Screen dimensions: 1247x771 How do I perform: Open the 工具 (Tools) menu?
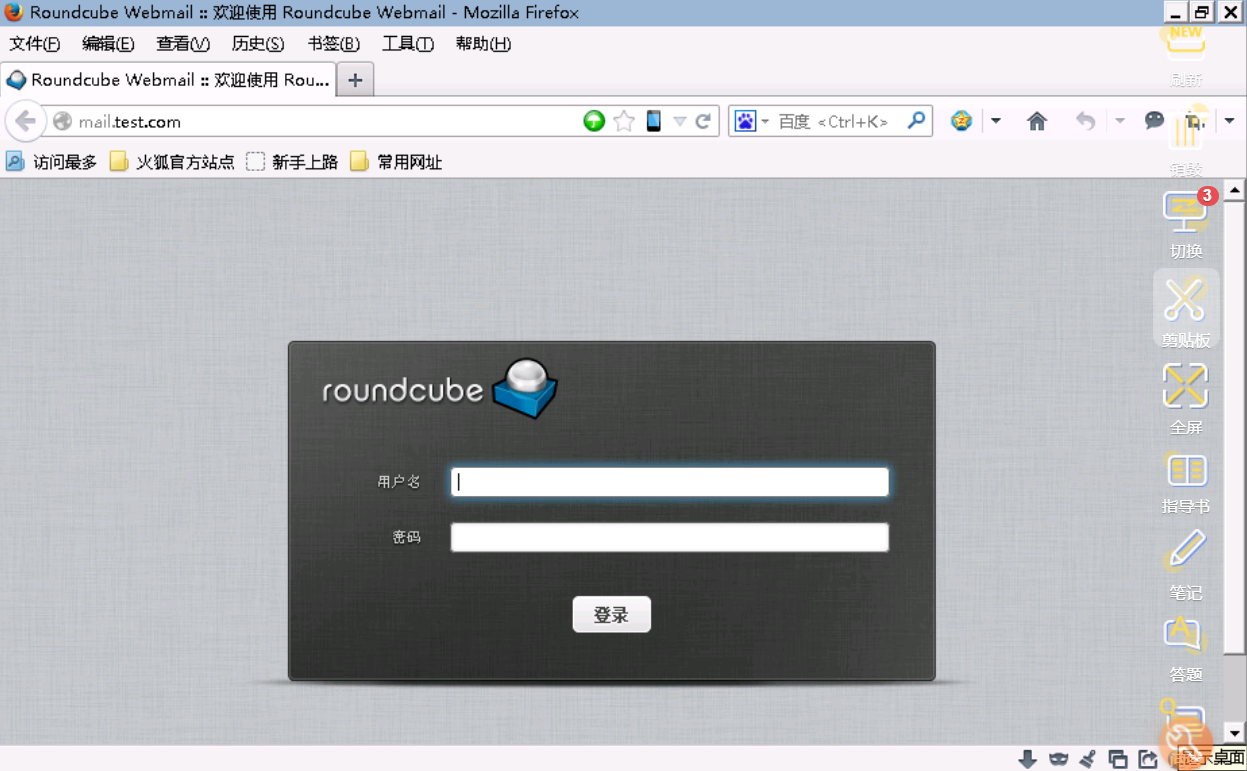pyautogui.click(x=408, y=44)
